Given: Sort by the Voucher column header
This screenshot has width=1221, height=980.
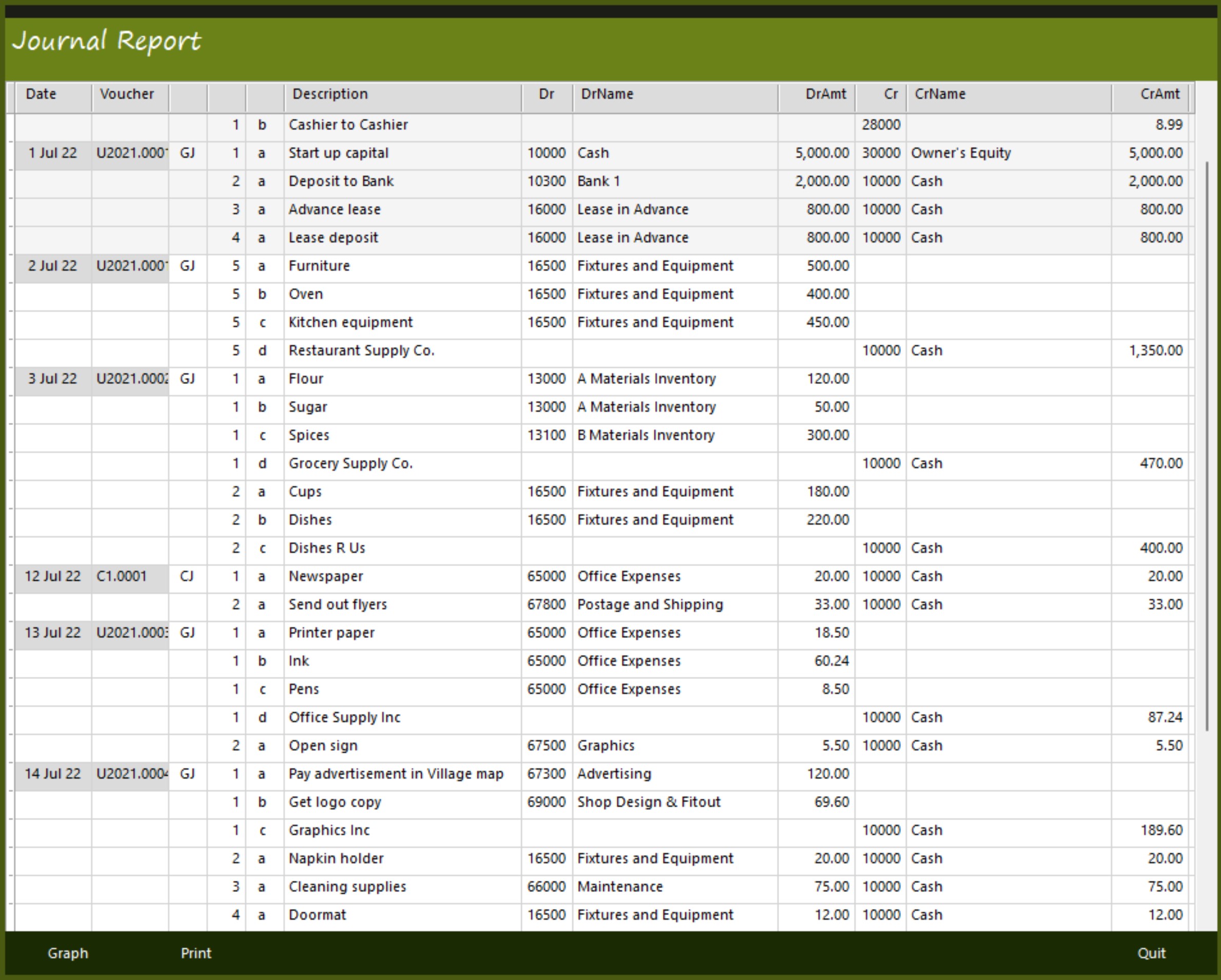Looking at the screenshot, I should point(127,94).
